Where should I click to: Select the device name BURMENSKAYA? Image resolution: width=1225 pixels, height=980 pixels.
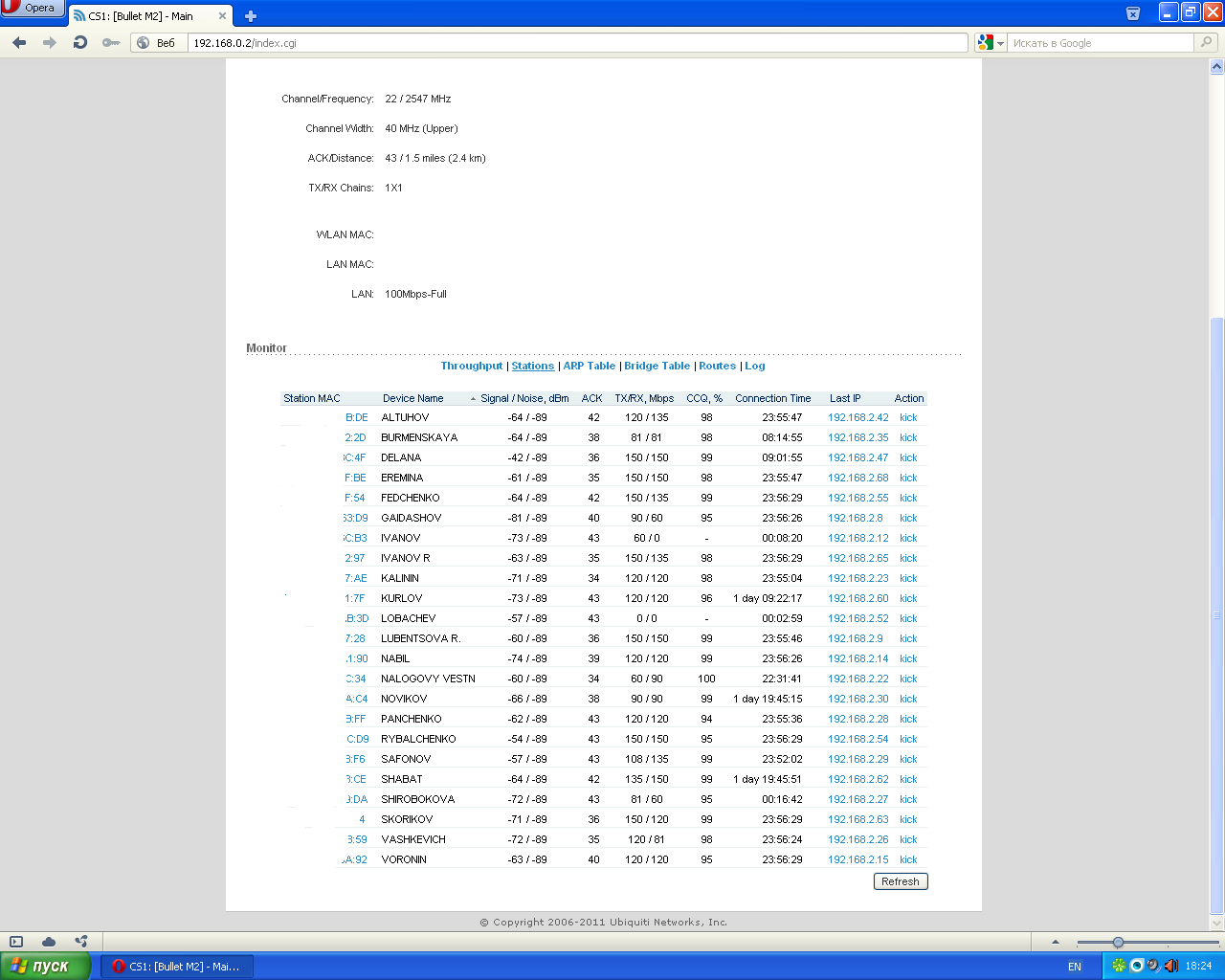click(419, 437)
